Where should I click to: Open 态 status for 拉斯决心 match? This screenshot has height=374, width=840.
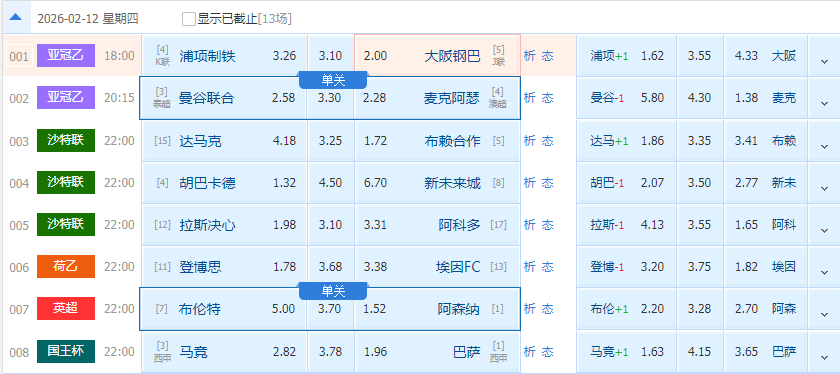[548, 225]
